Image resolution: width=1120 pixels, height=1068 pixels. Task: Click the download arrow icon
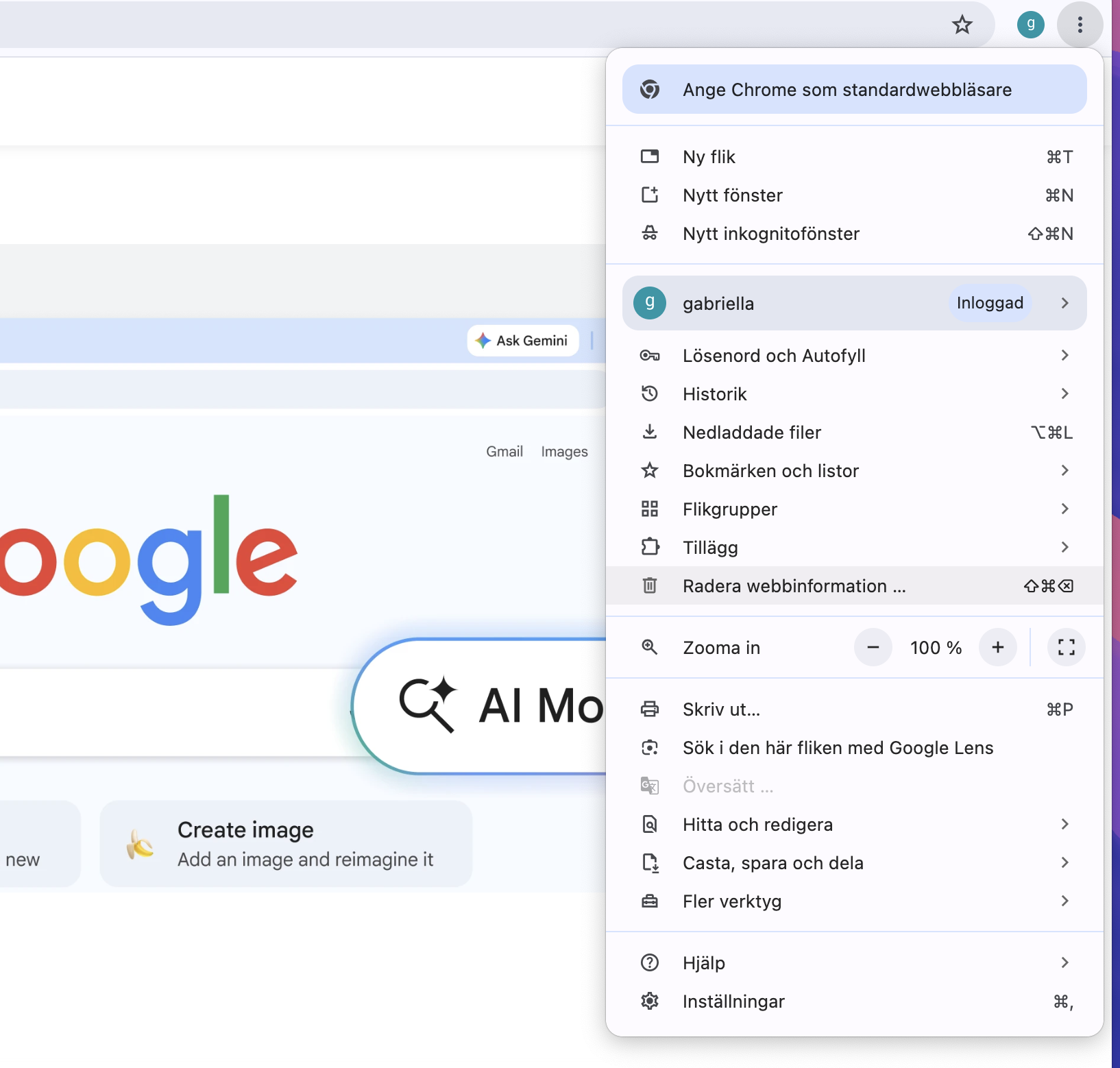[650, 432]
